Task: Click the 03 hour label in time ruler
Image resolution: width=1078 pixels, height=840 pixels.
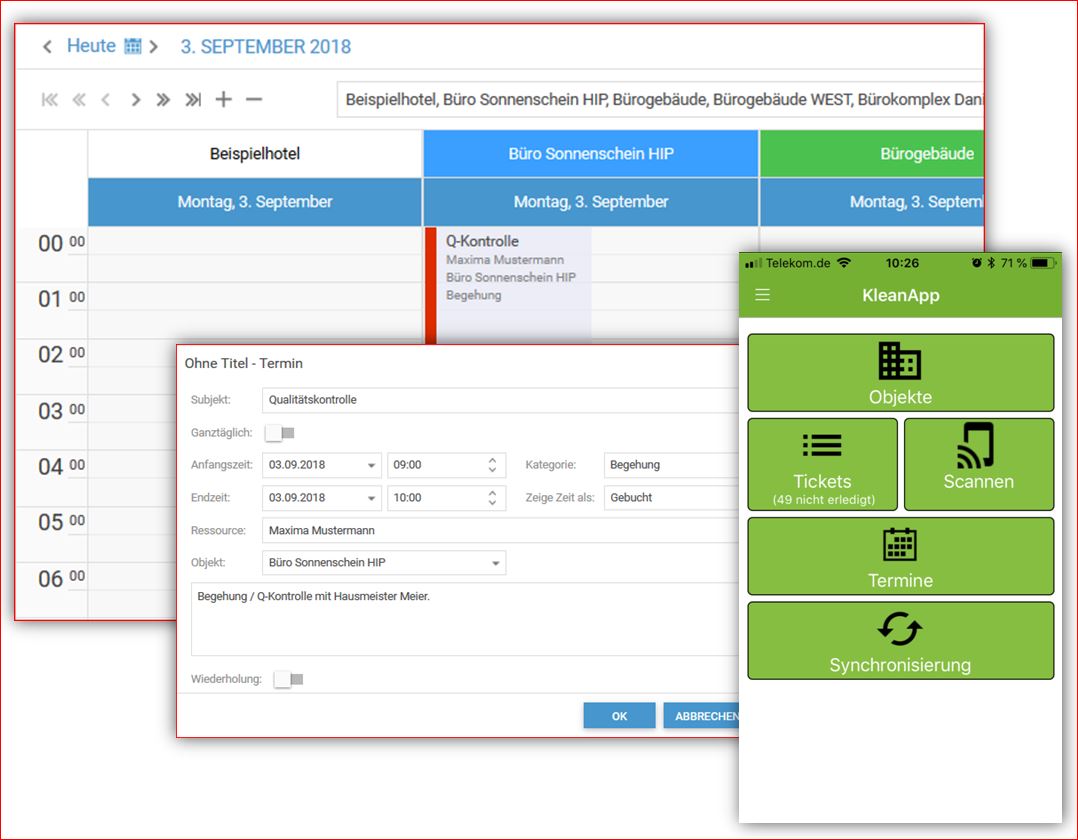Action: pos(51,411)
